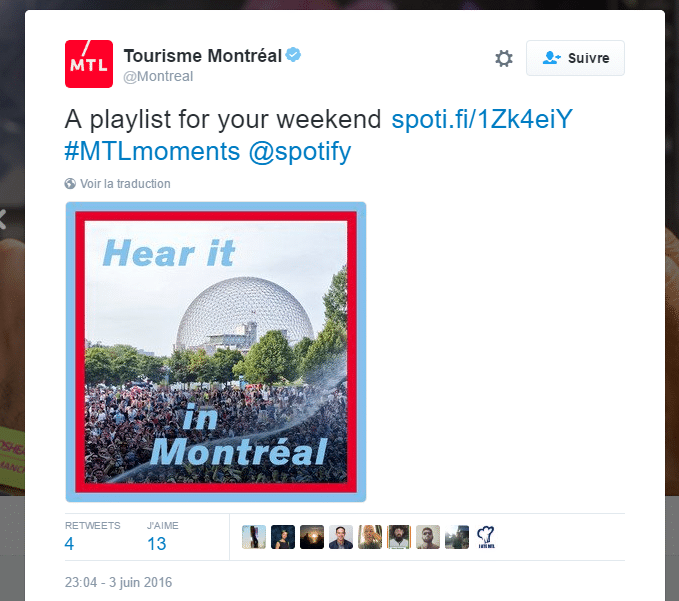Click the Tourisme Montréal account name

pos(203,56)
